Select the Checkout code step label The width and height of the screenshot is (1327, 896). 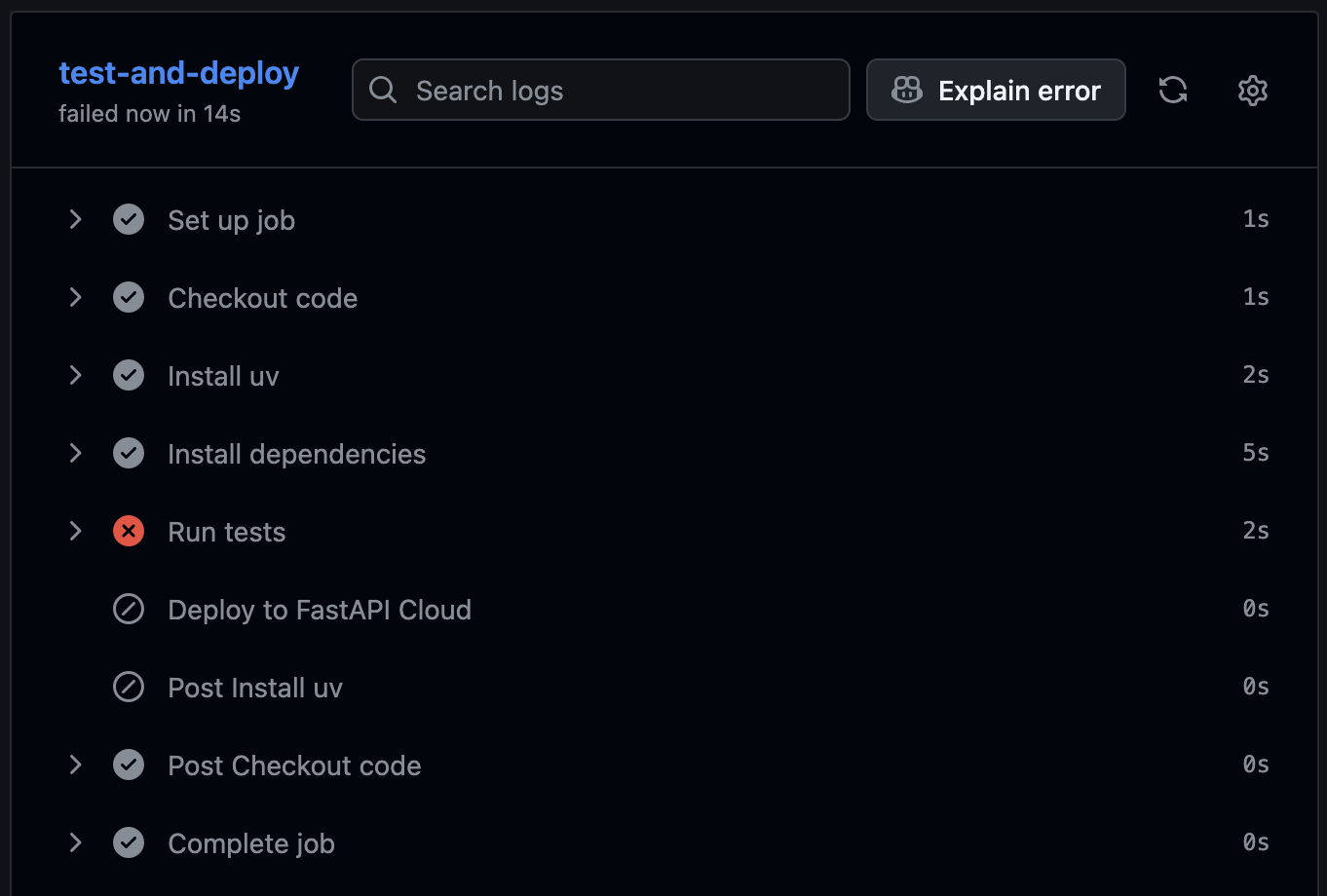click(x=263, y=298)
